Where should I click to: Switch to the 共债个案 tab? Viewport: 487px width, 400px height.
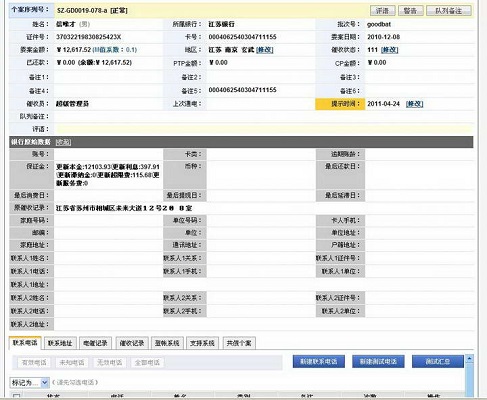(239, 343)
